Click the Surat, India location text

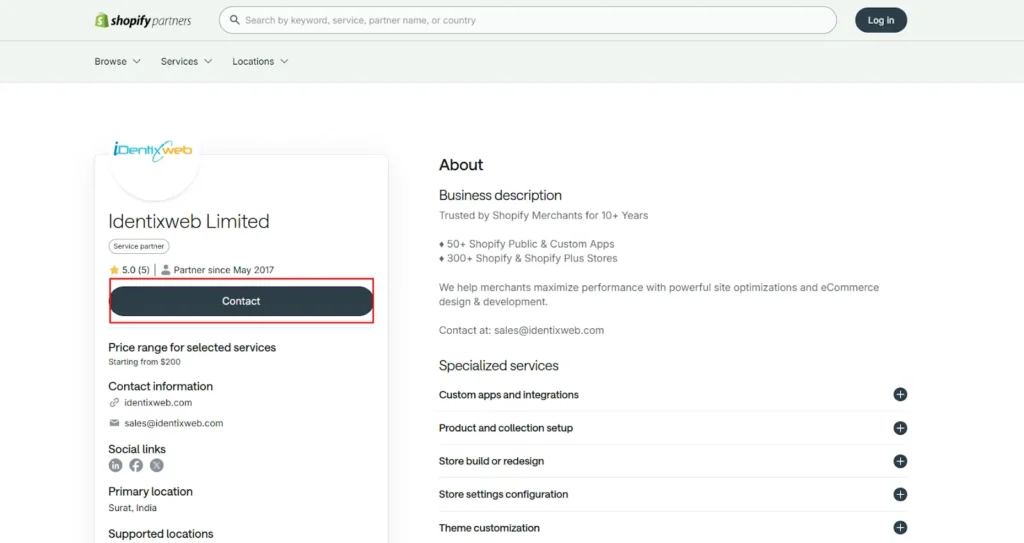[133, 508]
